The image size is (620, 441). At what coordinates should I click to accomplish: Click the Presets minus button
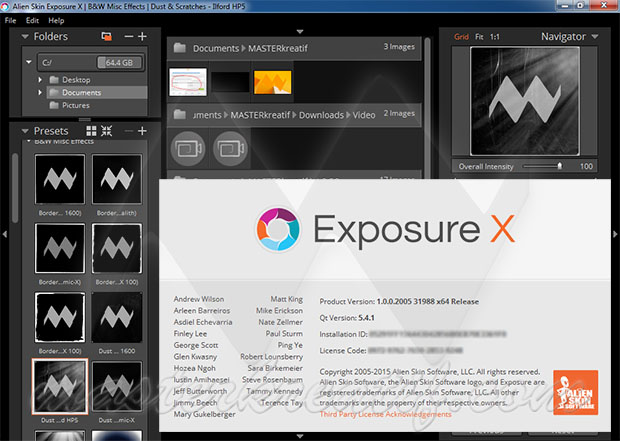tap(129, 131)
